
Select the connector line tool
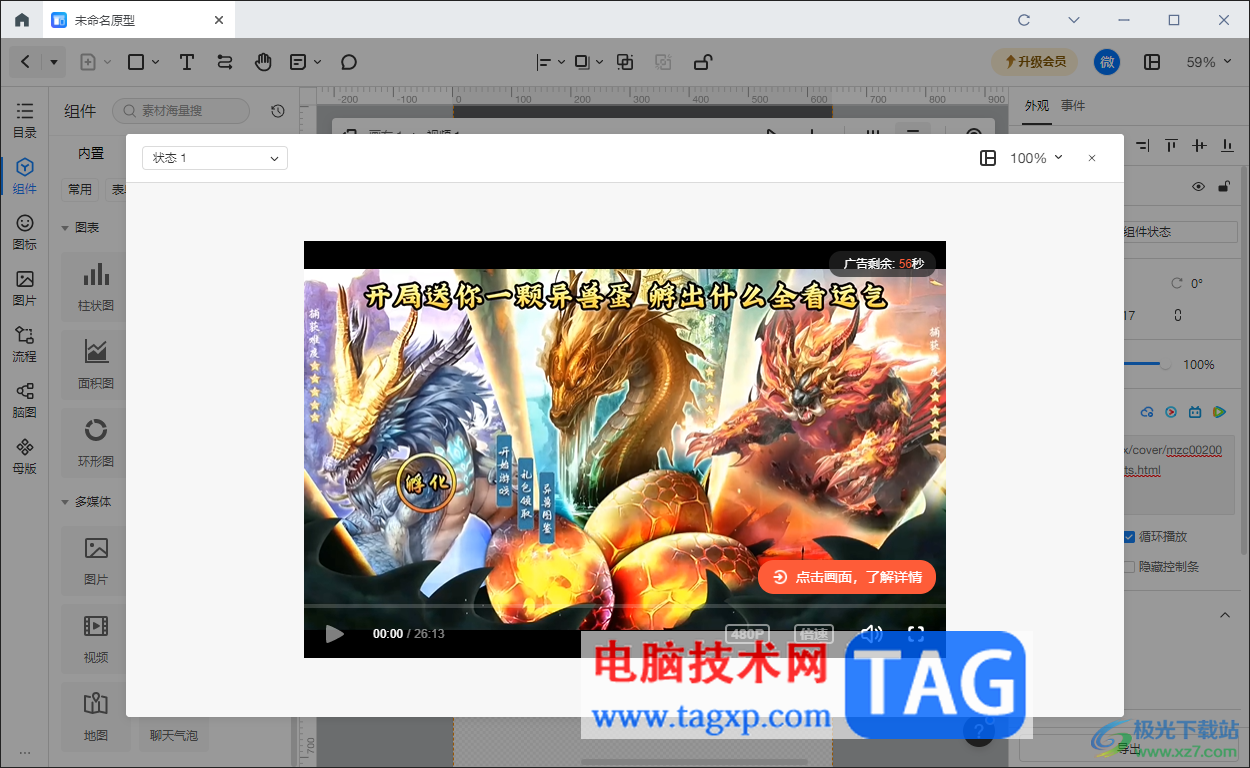pos(225,62)
